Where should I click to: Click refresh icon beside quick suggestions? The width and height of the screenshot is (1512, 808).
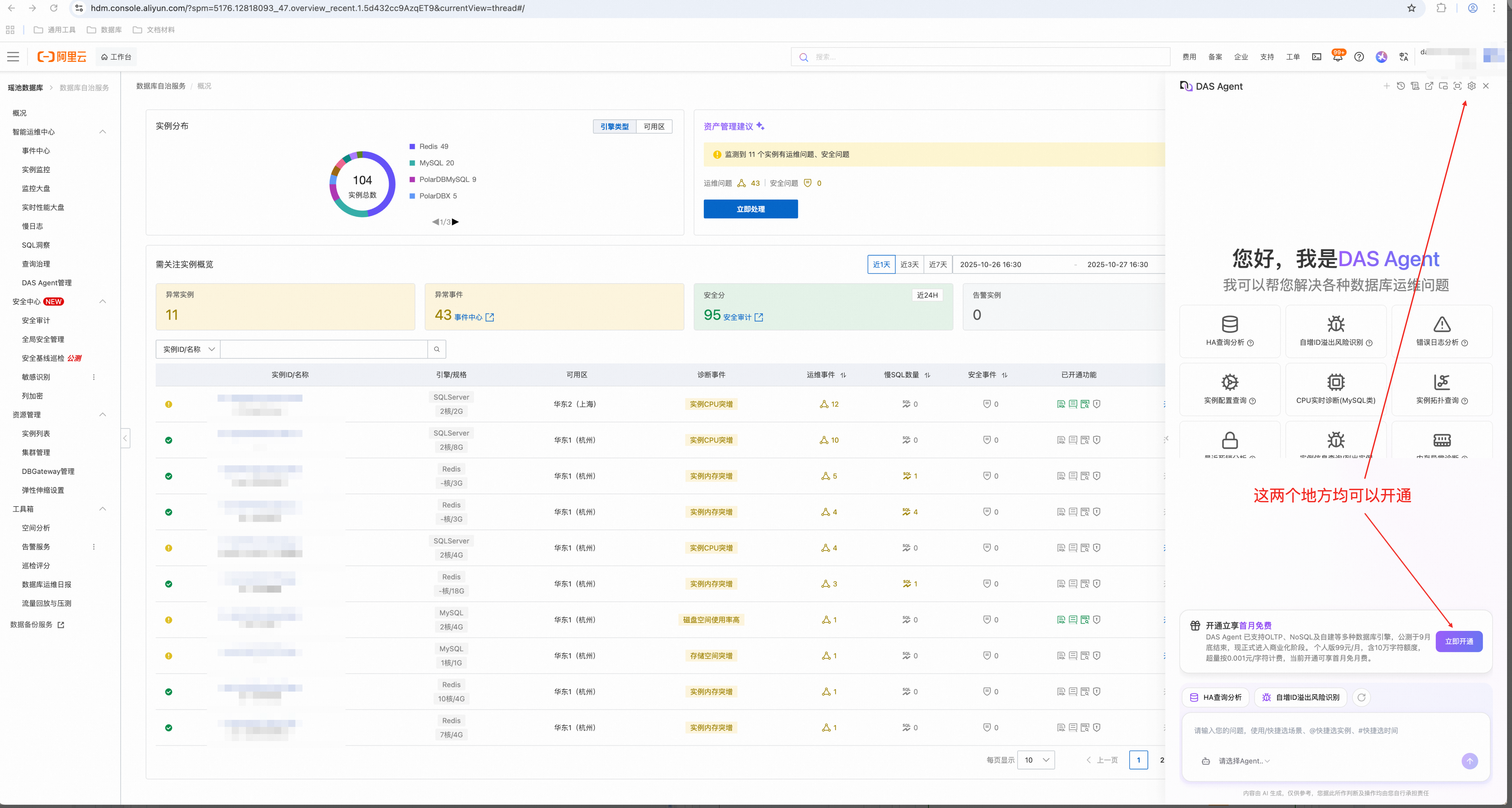(x=1361, y=697)
